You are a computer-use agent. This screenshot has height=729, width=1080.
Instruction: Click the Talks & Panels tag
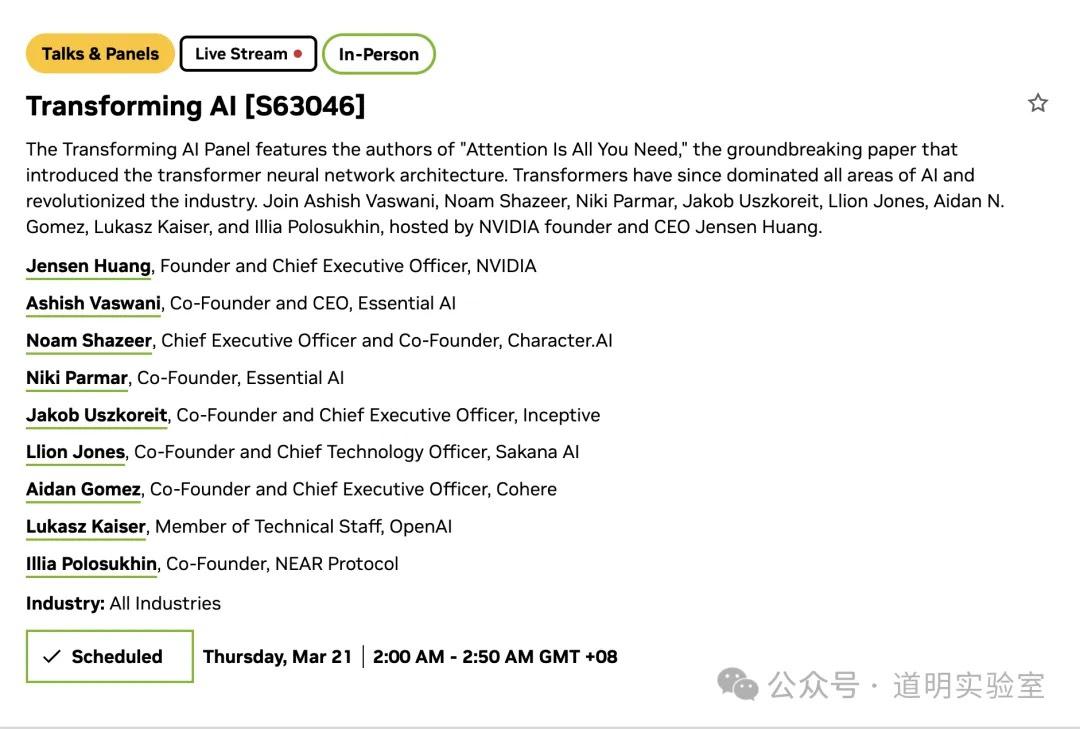[x=100, y=54]
